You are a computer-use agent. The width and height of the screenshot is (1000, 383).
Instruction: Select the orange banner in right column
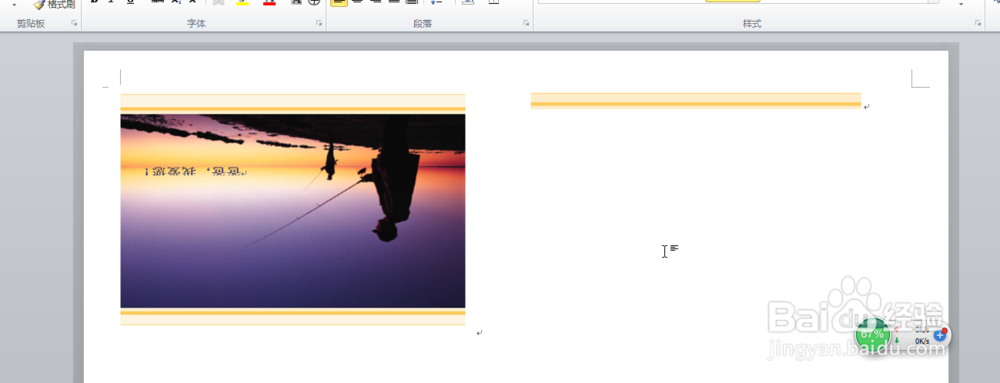click(696, 101)
